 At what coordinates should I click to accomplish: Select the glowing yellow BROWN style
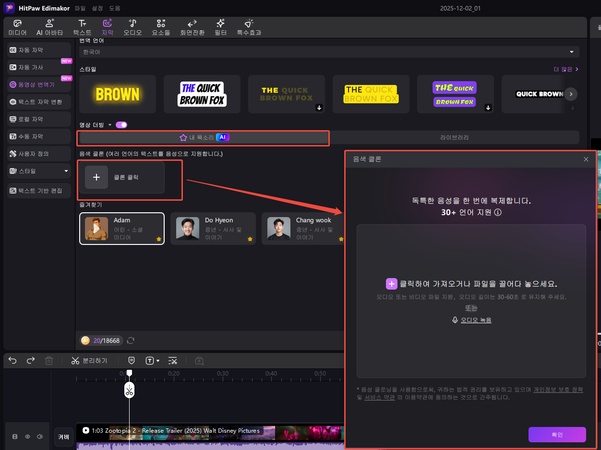pyautogui.click(x=118, y=94)
